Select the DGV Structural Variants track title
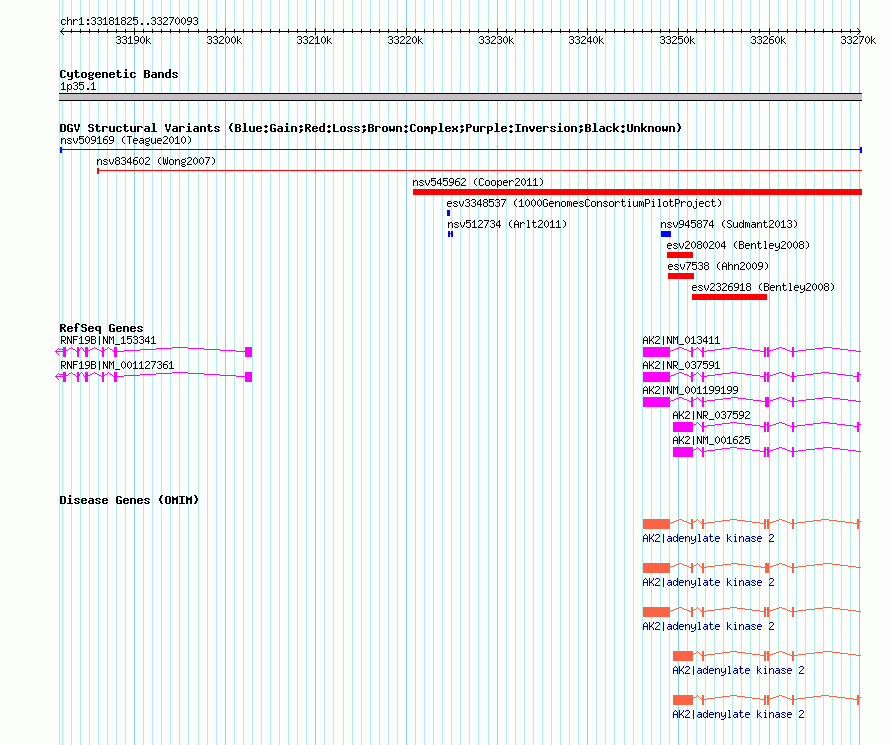Viewport: 890px width, 745px height. point(370,128)
